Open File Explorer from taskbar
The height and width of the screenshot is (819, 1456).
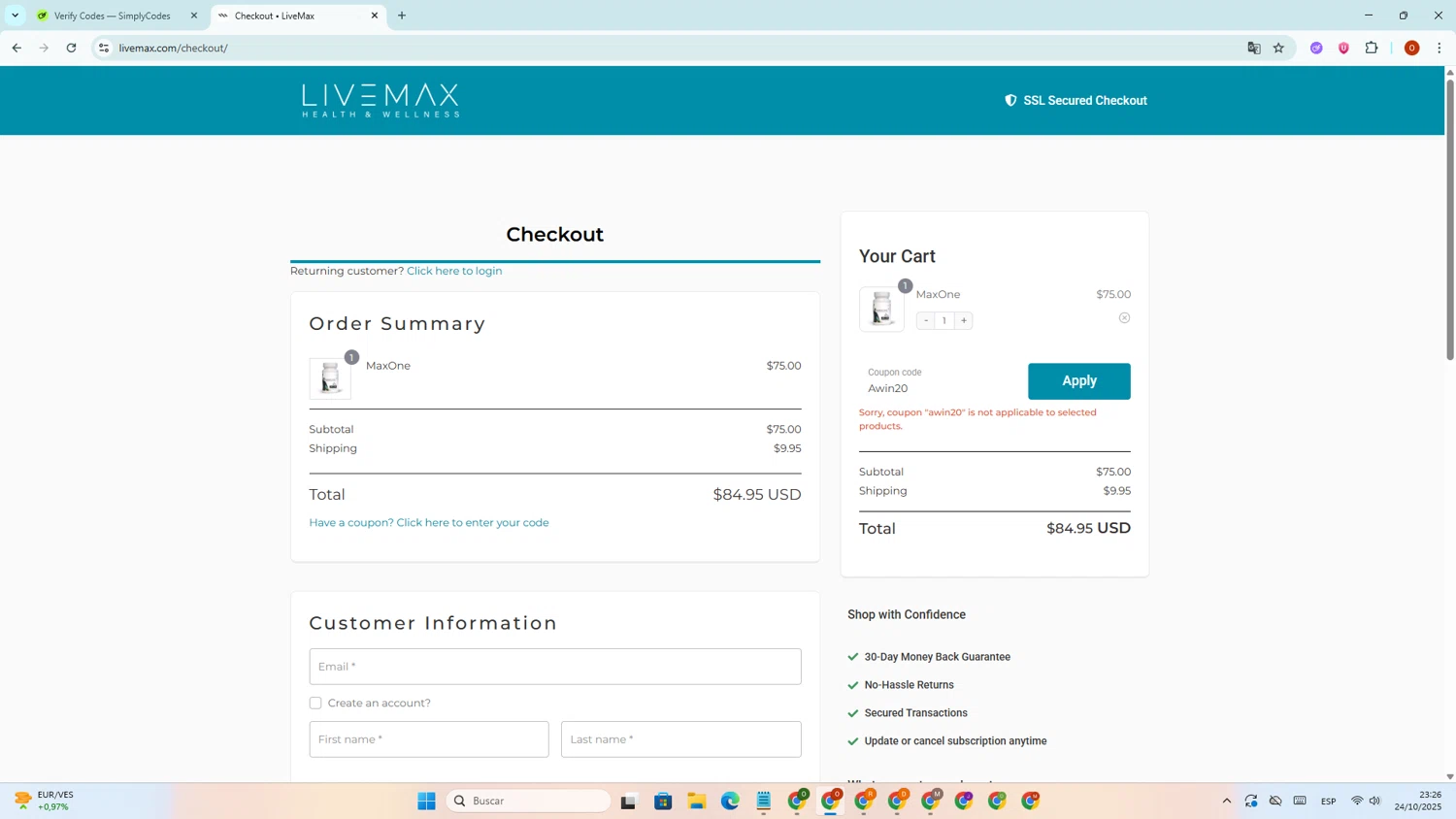pyautogui.click(x=697, y=801)
